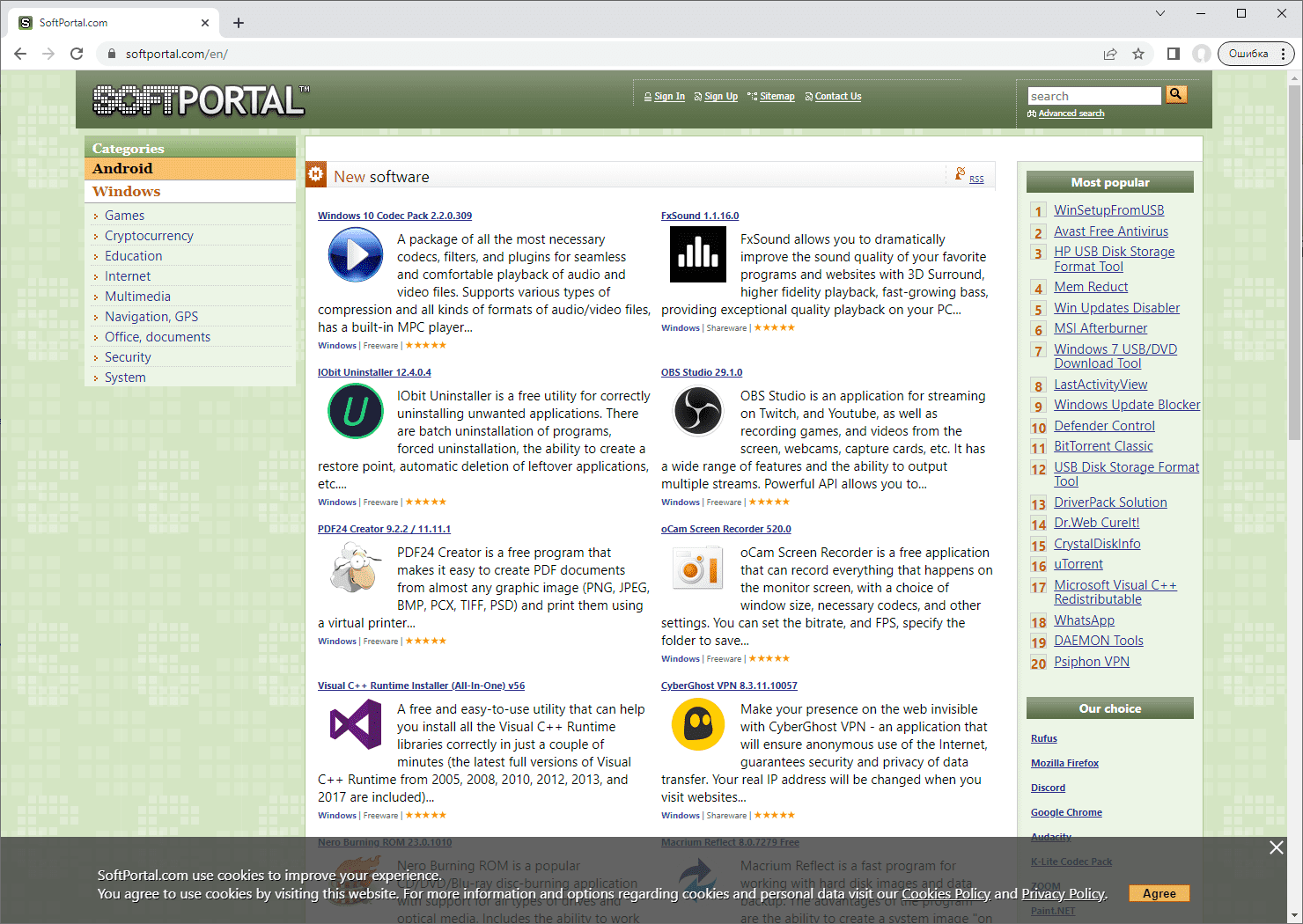Click the Agree cookies button
This screenshot has height=924, width=1303.
tap(1159, 893)
